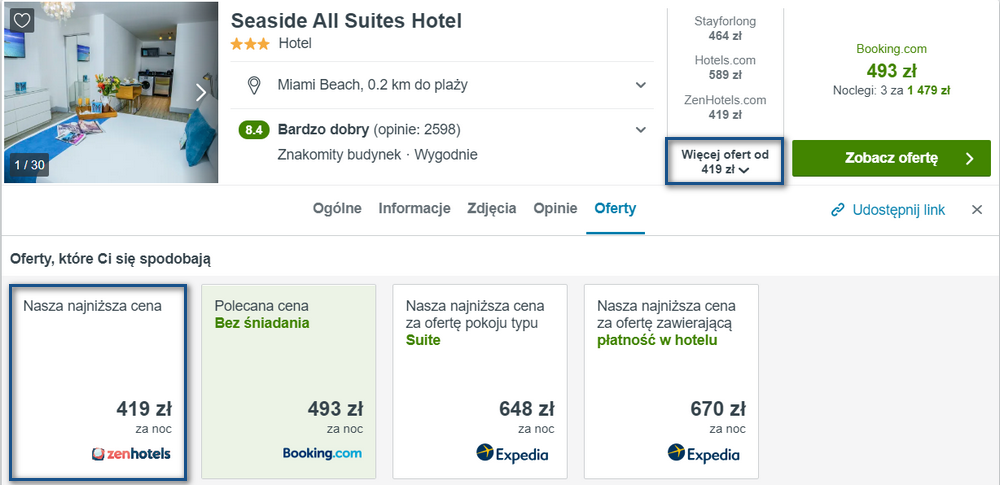Screen dimensions: 1000x485
Task: Switch to the Opinie tab
Action: pyautogui.click(x=555, y=209)
